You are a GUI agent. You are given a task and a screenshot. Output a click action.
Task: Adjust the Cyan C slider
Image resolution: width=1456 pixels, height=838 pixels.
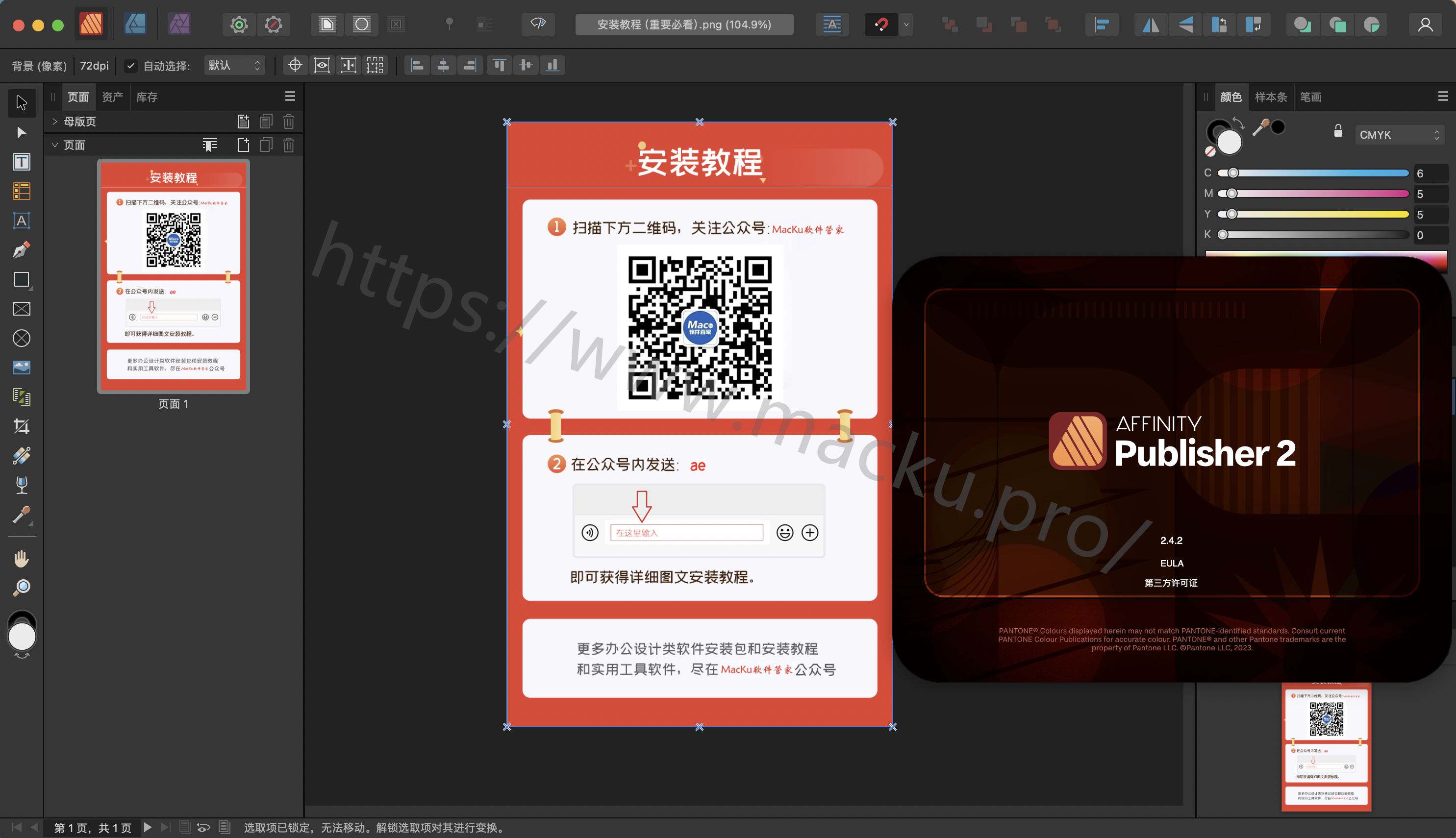1313,173
